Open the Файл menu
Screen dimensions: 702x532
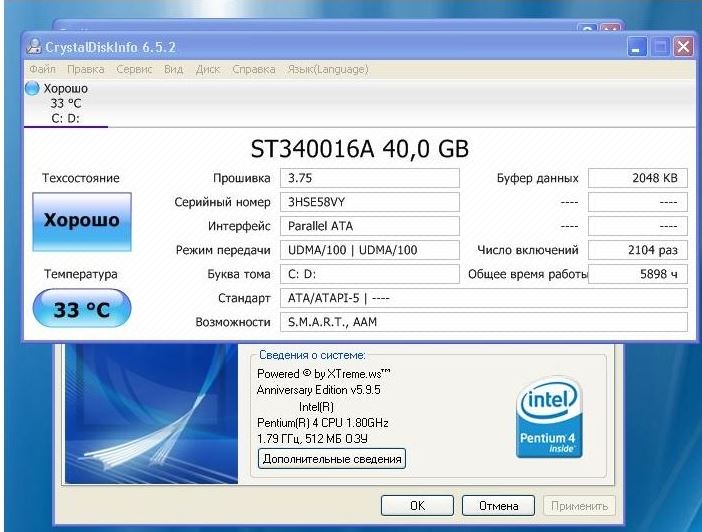[x=43, y=69]
